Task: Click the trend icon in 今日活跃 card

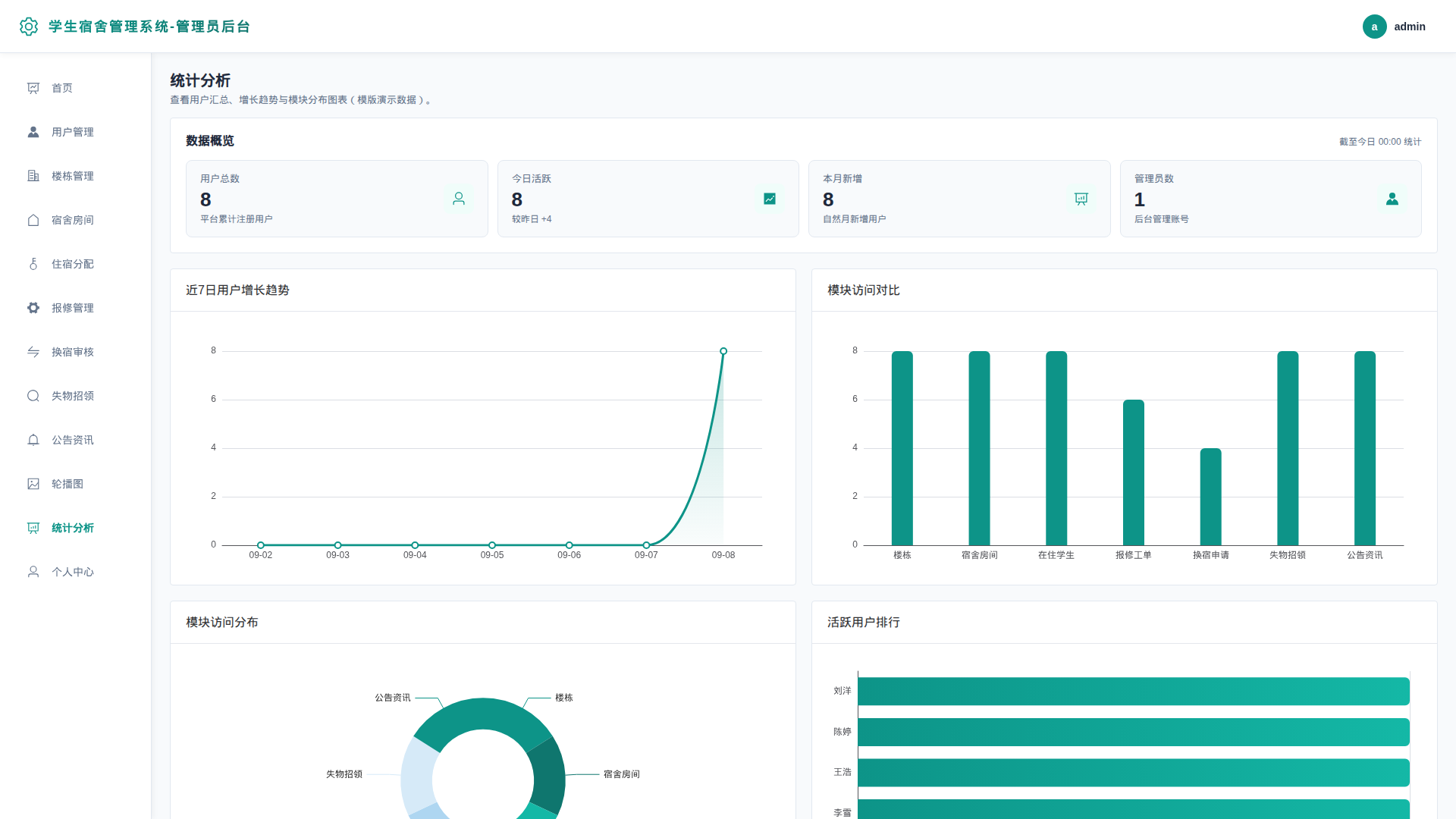Action: pos(770,199)
